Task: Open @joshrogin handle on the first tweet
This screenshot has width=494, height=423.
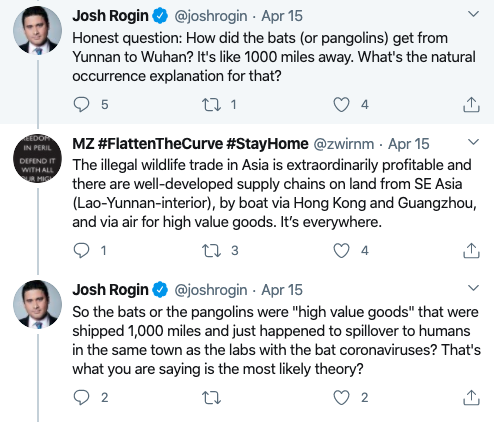Action: (211, 16)
